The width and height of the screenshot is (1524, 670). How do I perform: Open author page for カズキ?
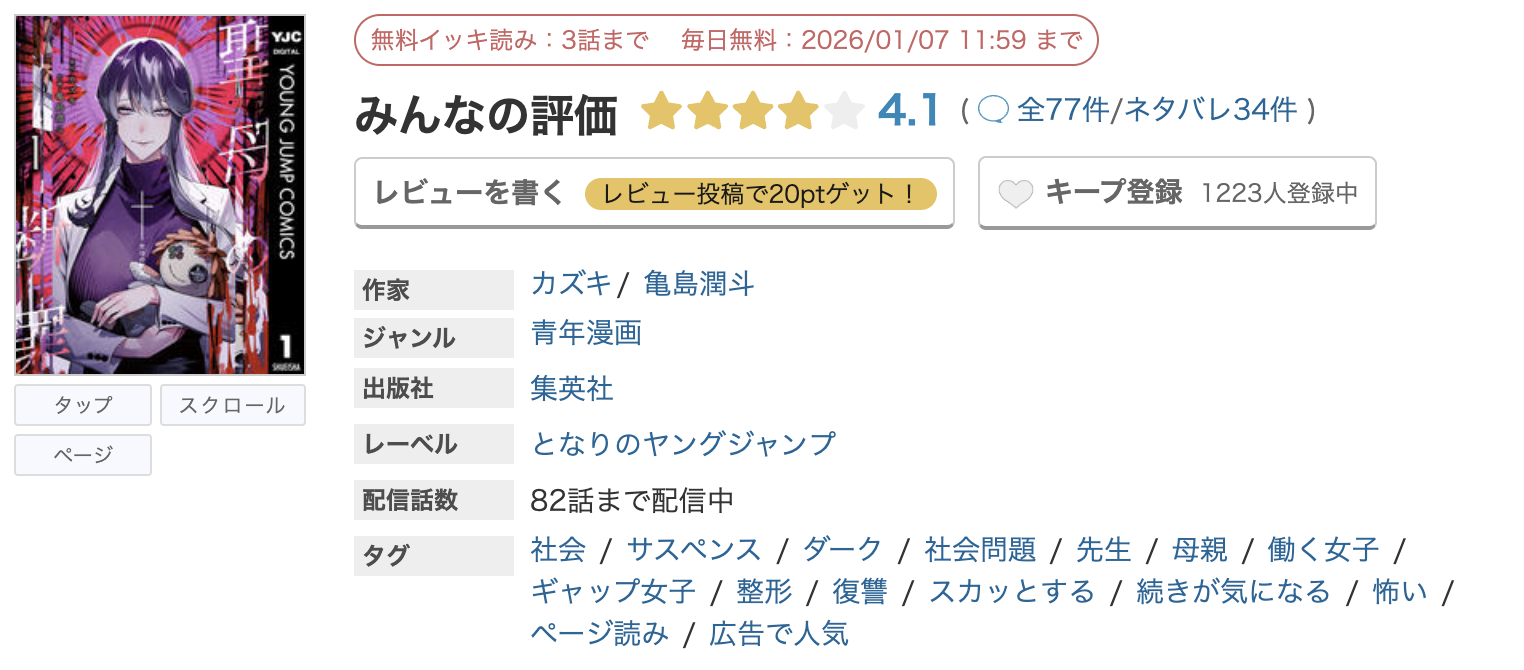(x=570, y=284)
